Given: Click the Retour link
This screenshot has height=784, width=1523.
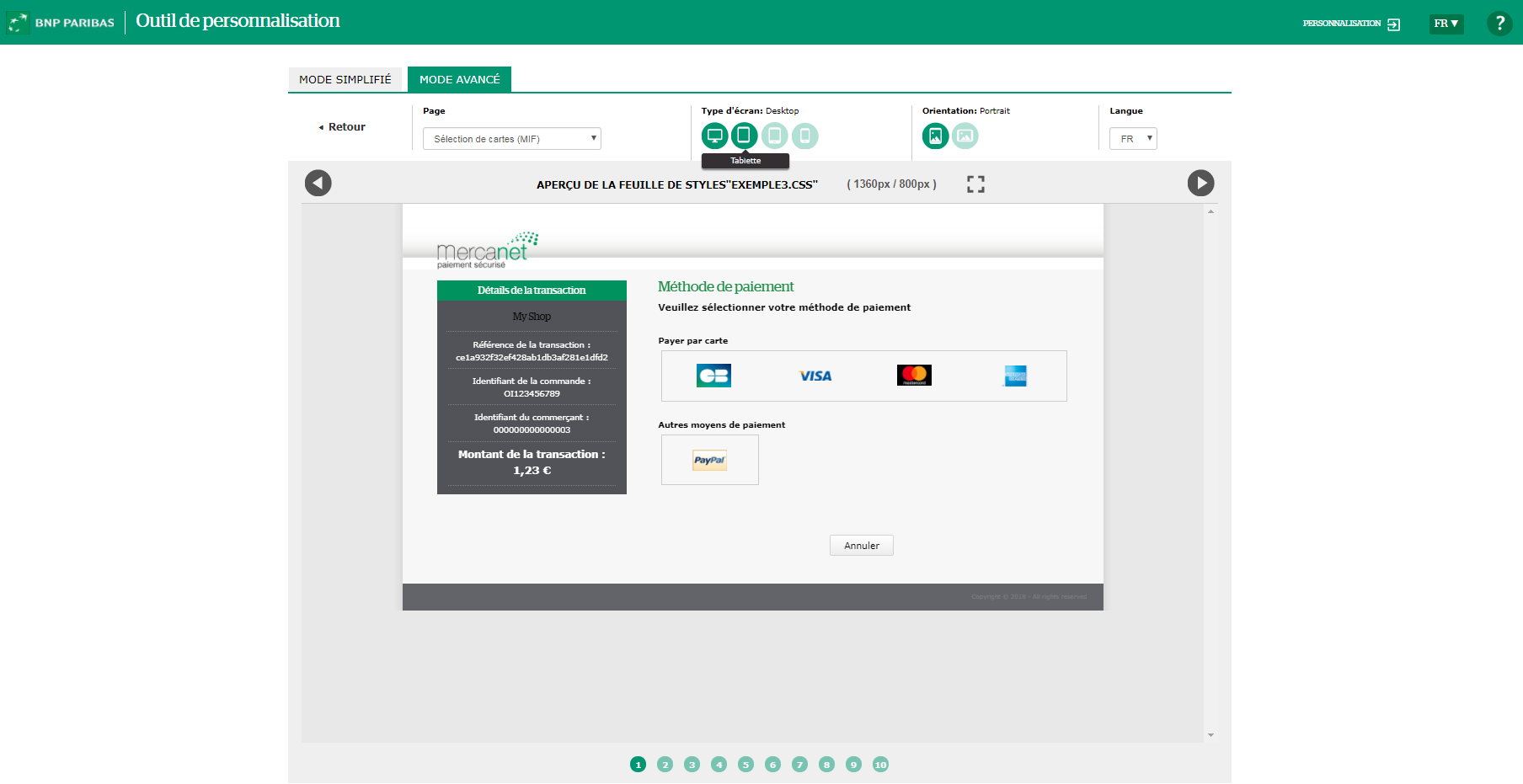Looking at the screenshot, I should point(343,127).
